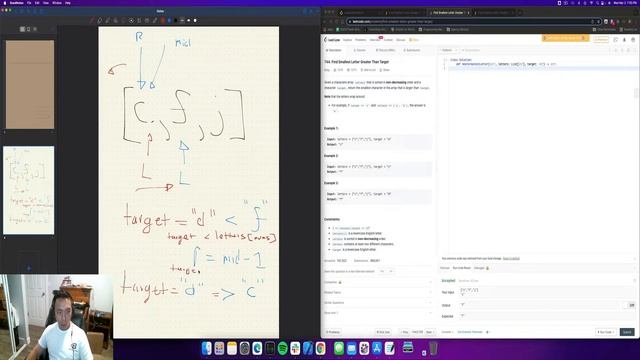This screenshot has width=640, height=360.
Task: Select the eraser tool in GoodNotes toolbar
Action: click(x=100, y=20)
